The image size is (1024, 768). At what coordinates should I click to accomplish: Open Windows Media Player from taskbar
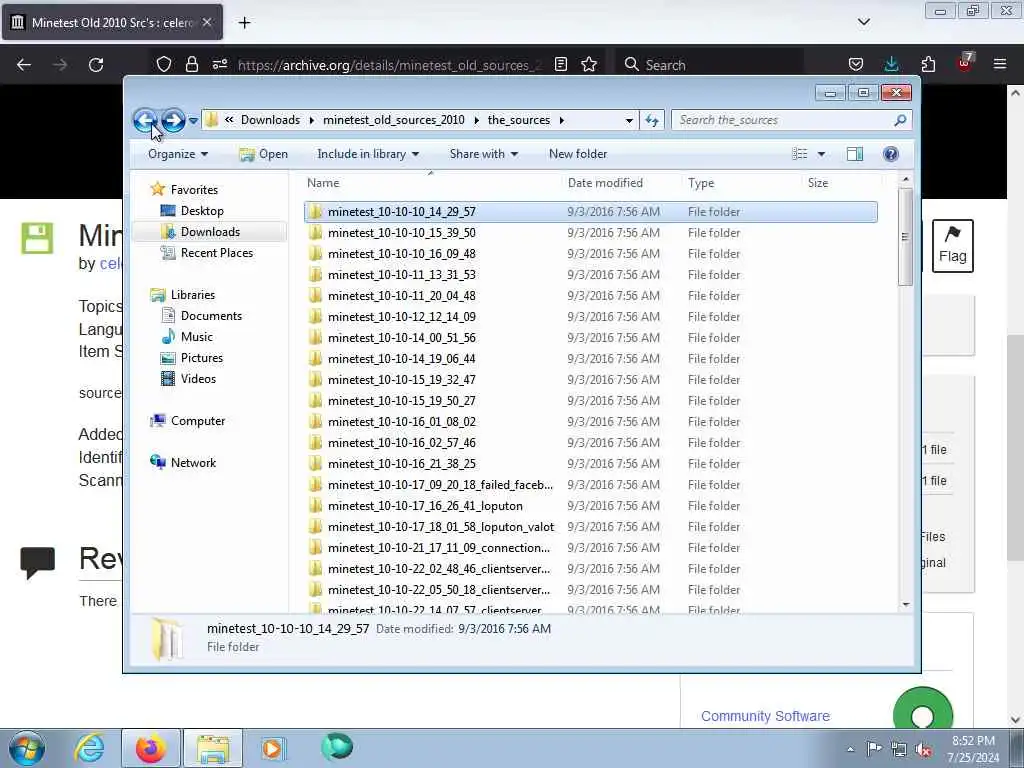point(272,748)
